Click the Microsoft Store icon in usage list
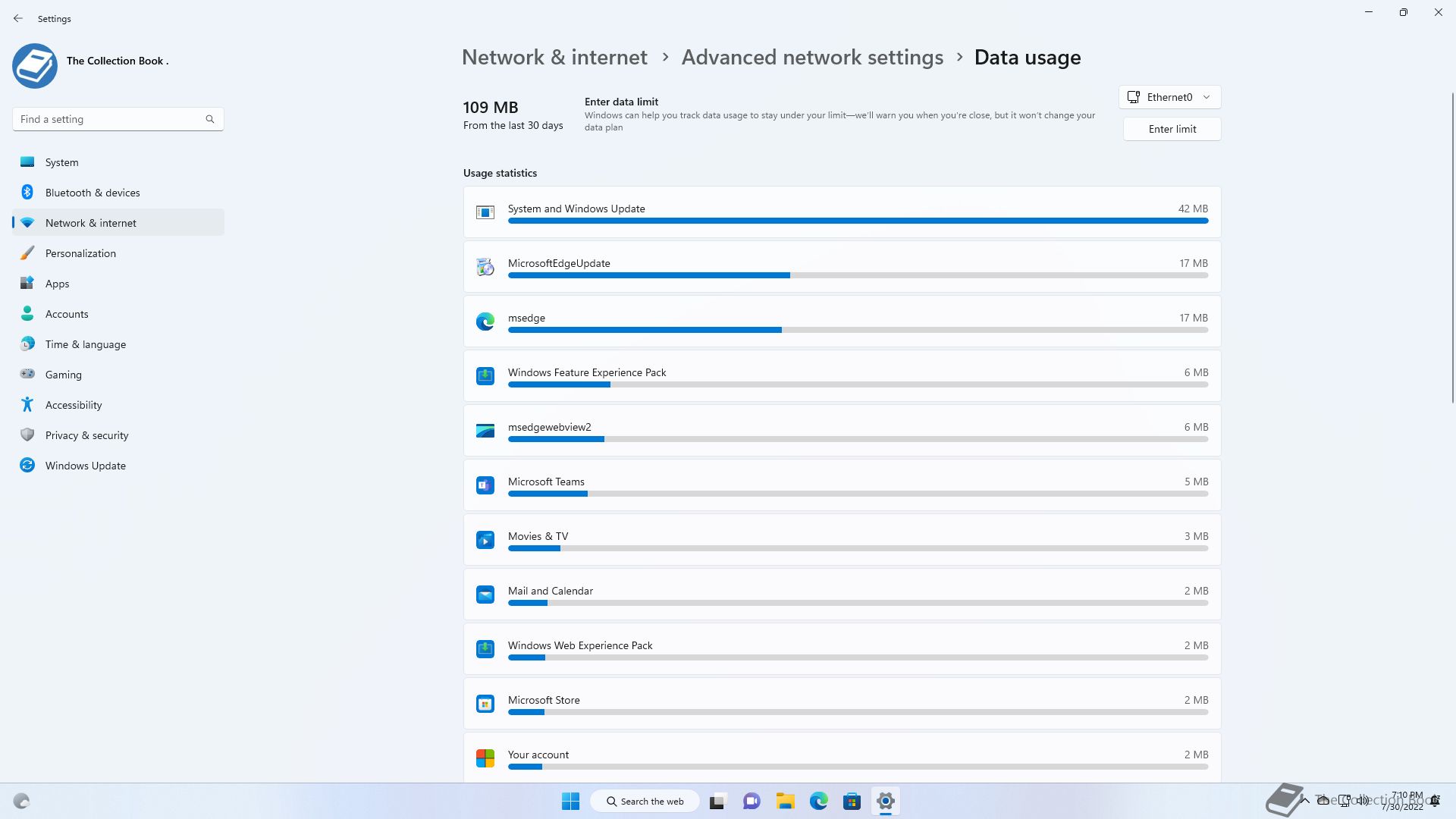The height and width of the screenshot is (819, 1456). (x=485, y=704)
